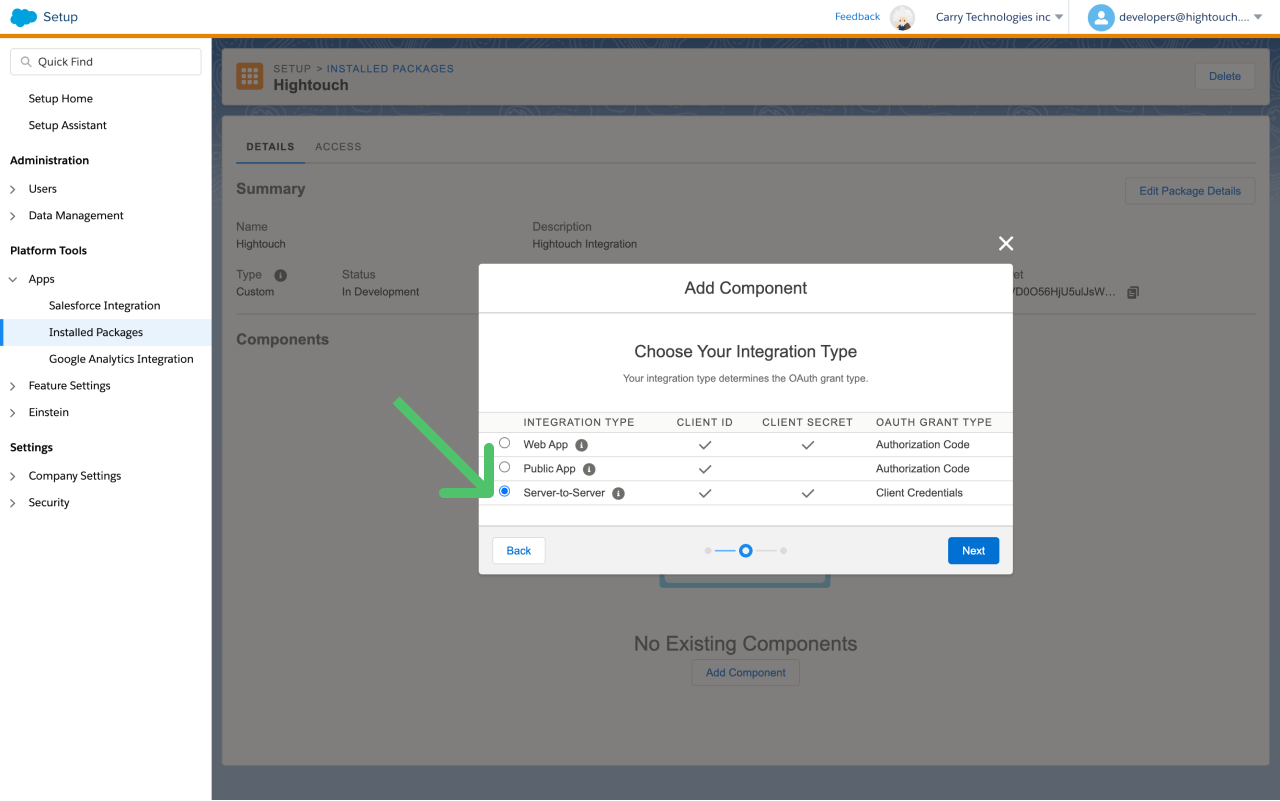The image size is (1280, 801).
Task: Click the Choose Your Integration Type heading
Action: tap(746, 352)
